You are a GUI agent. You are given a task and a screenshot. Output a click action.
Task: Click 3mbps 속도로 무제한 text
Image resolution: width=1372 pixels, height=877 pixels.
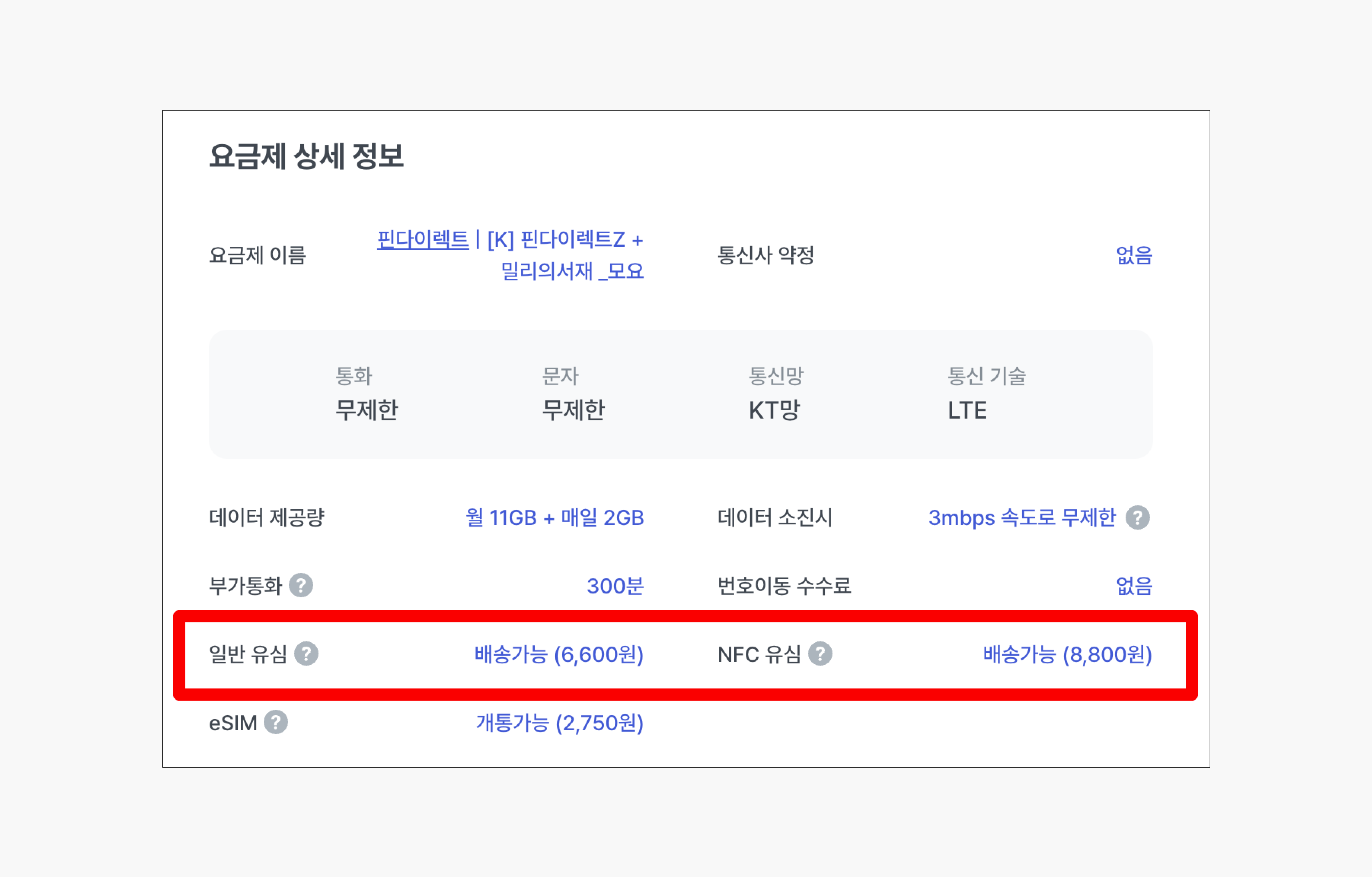[1022, 518]
